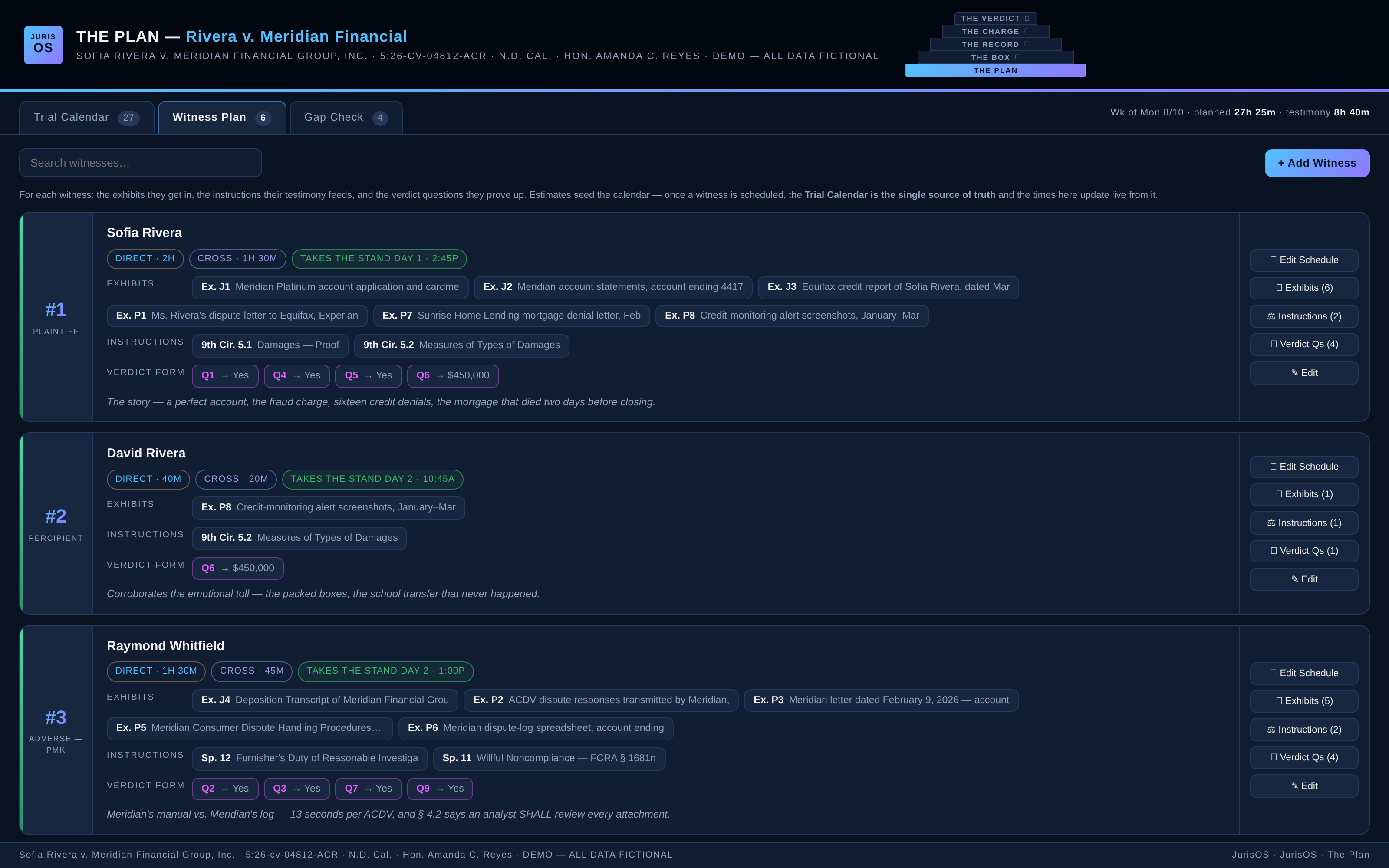The image size is (1389, 868).
Task: Open Sp. 12 Furnisher's Duty instruction chip
Action: (x=310, y=759)
